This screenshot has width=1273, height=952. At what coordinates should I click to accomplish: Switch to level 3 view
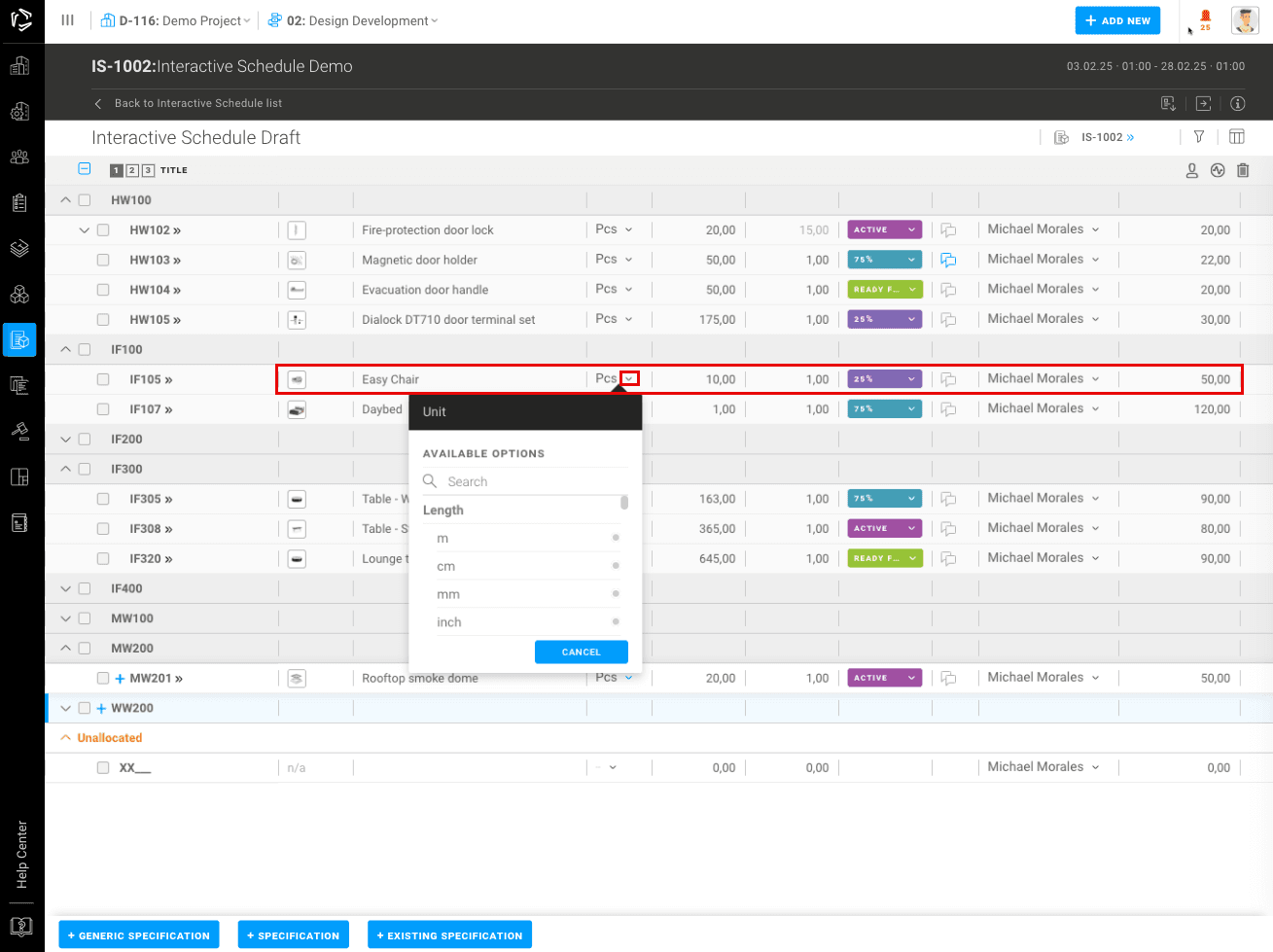pyautogui.click(x=148, y=170)
